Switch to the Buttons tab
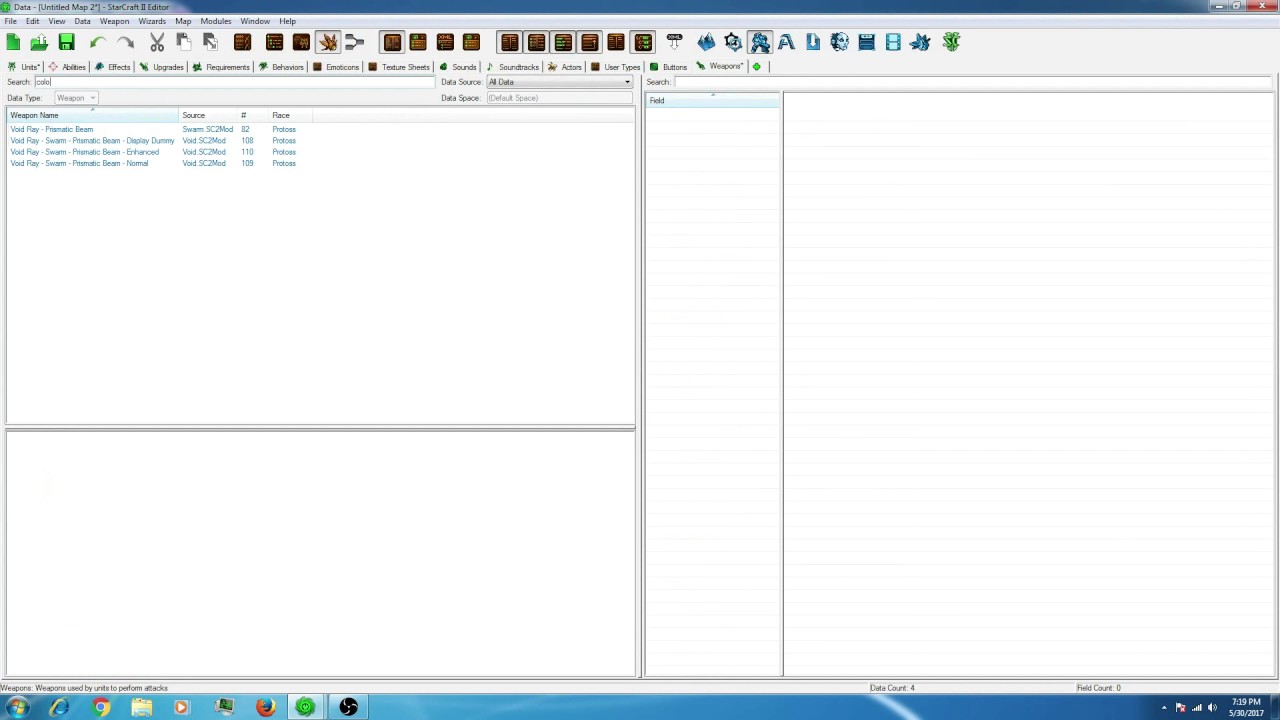The width and height of the screenshot is (1280, 720). click(669, 67)
